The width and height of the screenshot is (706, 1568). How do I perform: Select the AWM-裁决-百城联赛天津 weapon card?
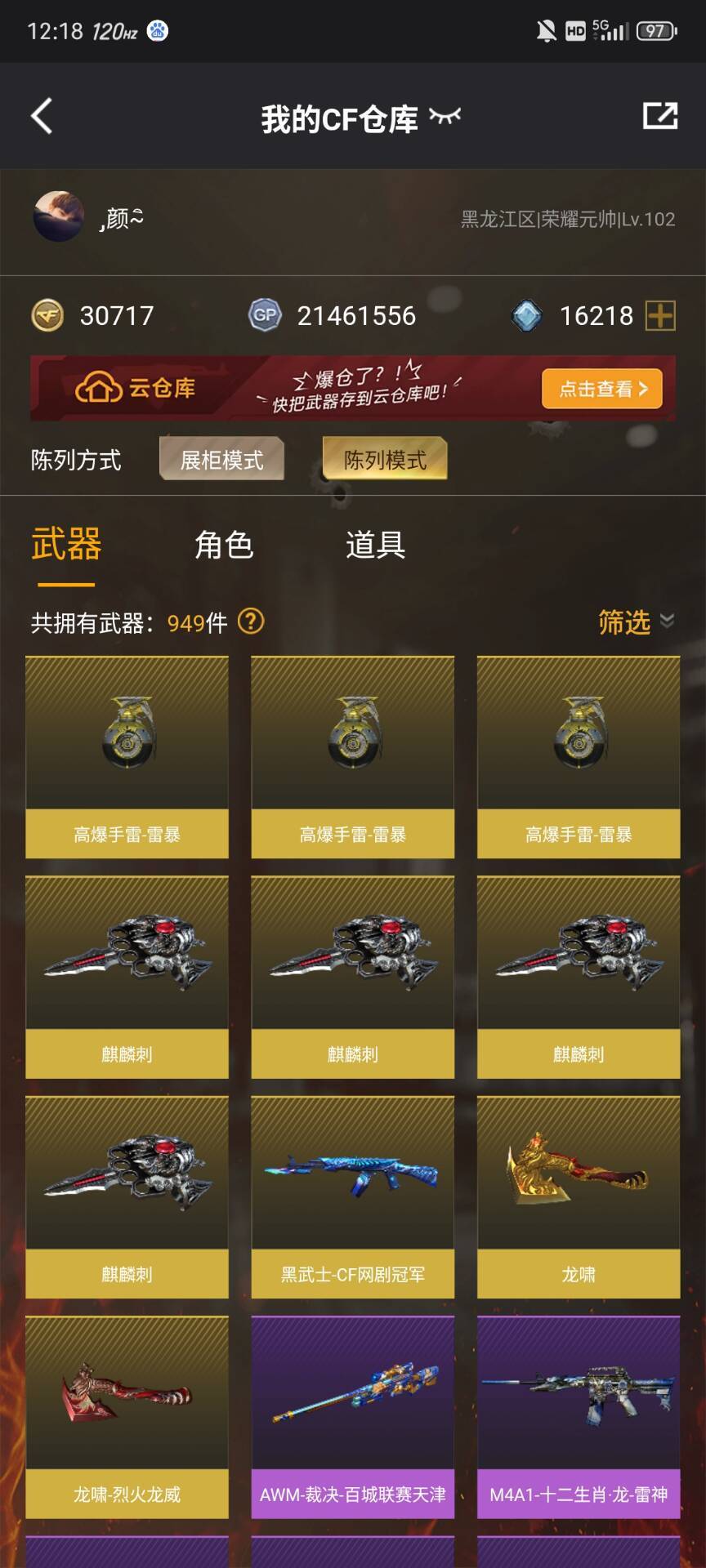(353, 1417)
